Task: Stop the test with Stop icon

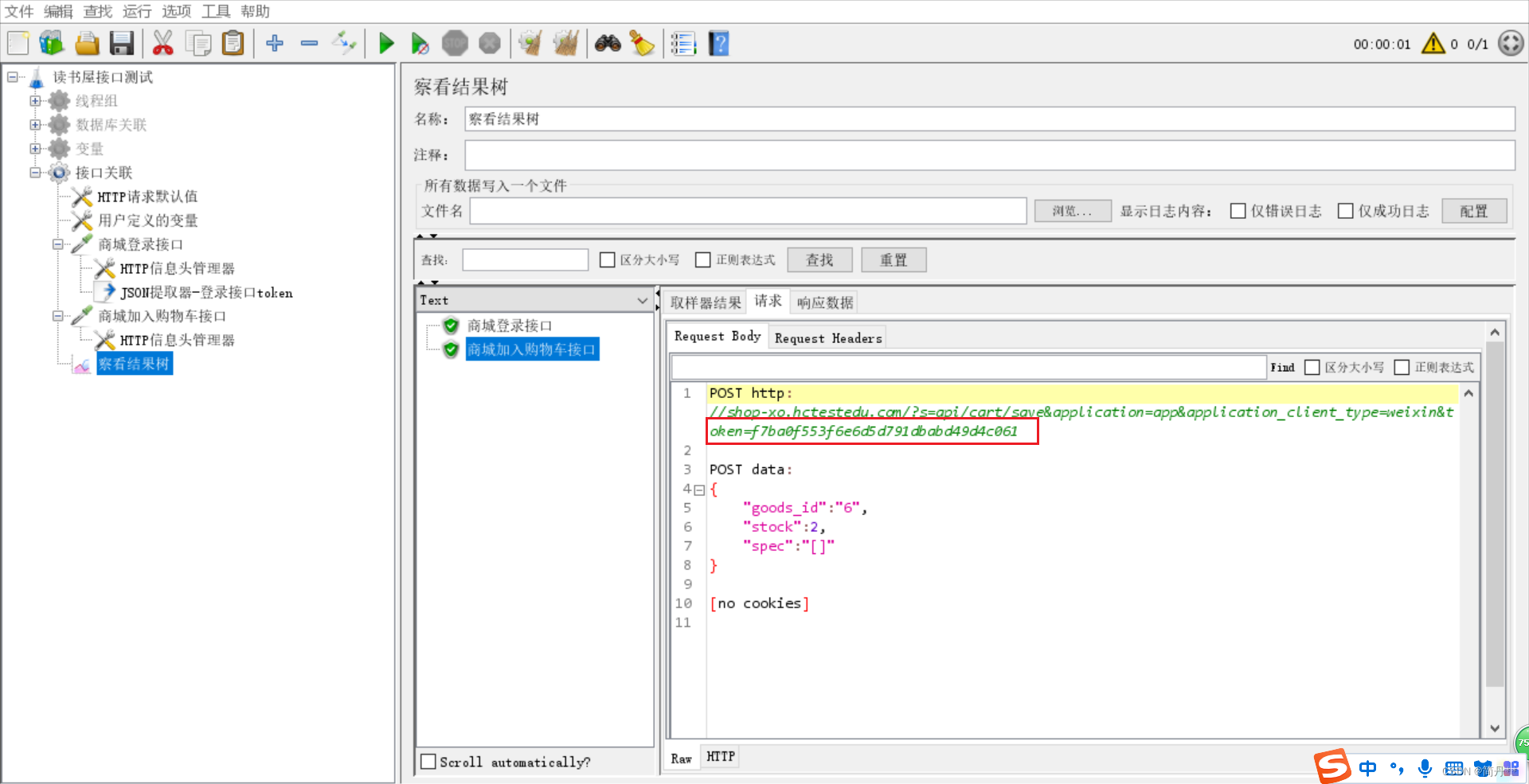Action: [455, 43]
